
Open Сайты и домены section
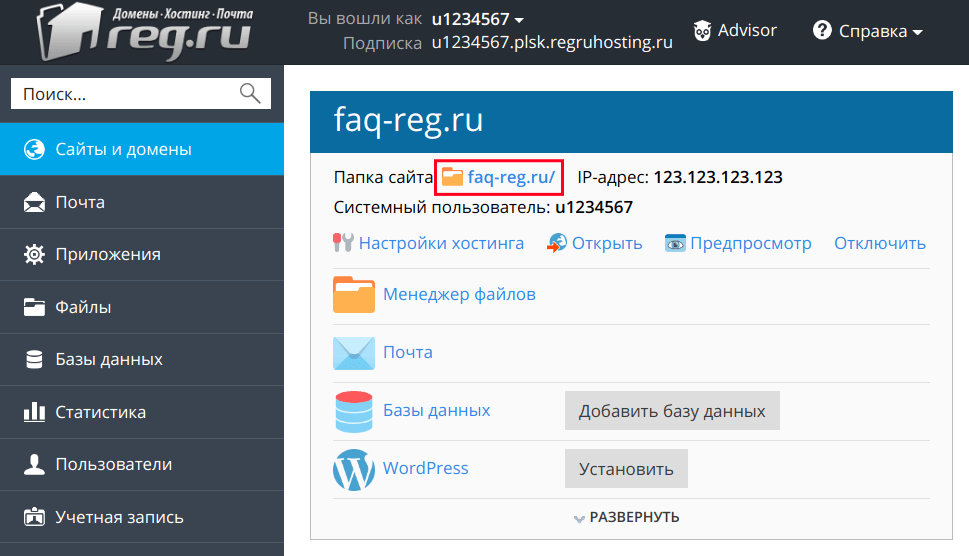[x=142, y=149]
